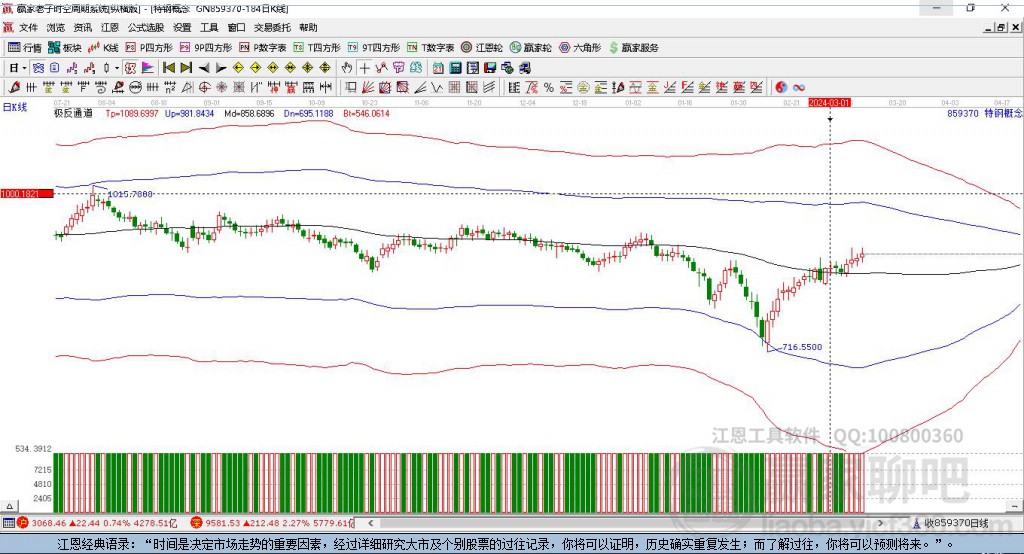Click the horizontal scrollbar left arrow

(x=370, y=523)
